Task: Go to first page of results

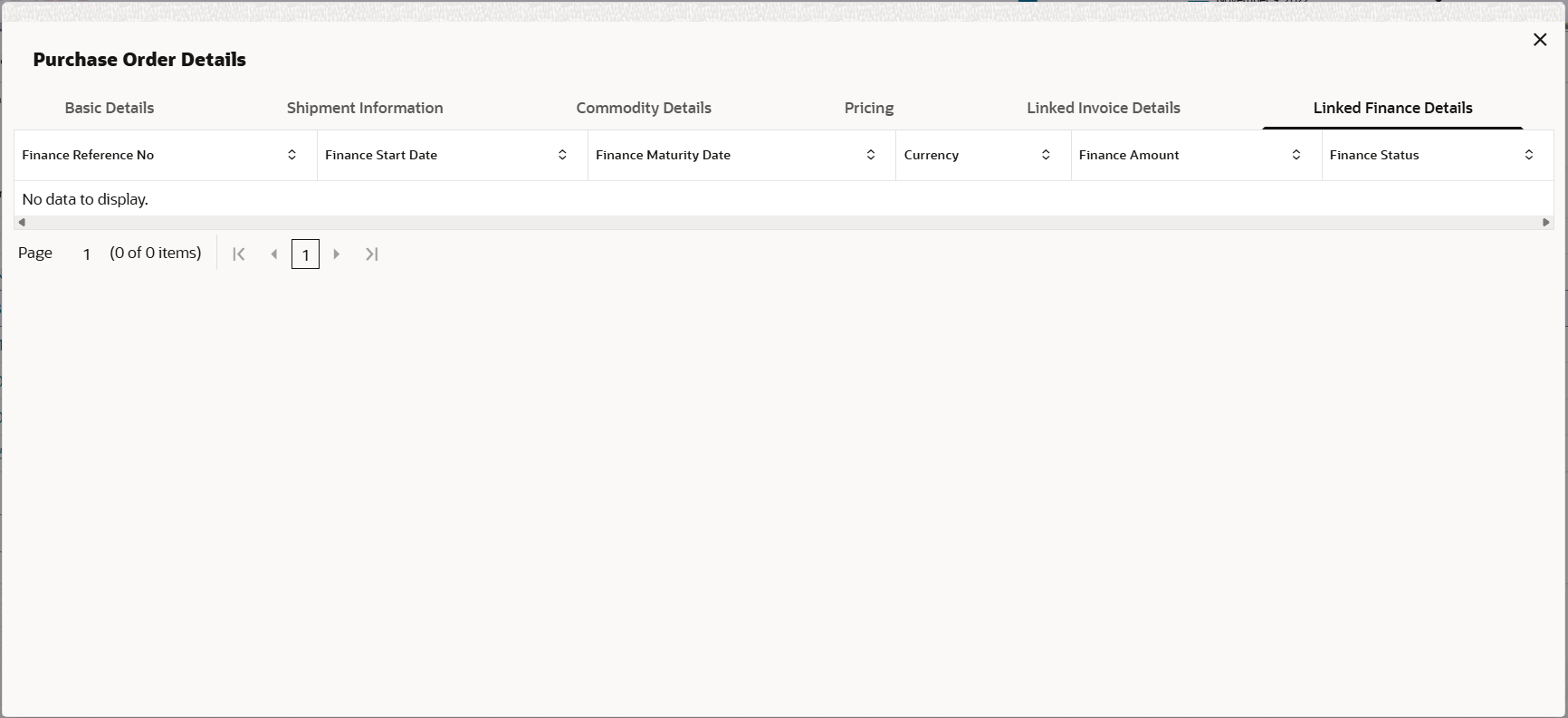Action: [239, 254]
